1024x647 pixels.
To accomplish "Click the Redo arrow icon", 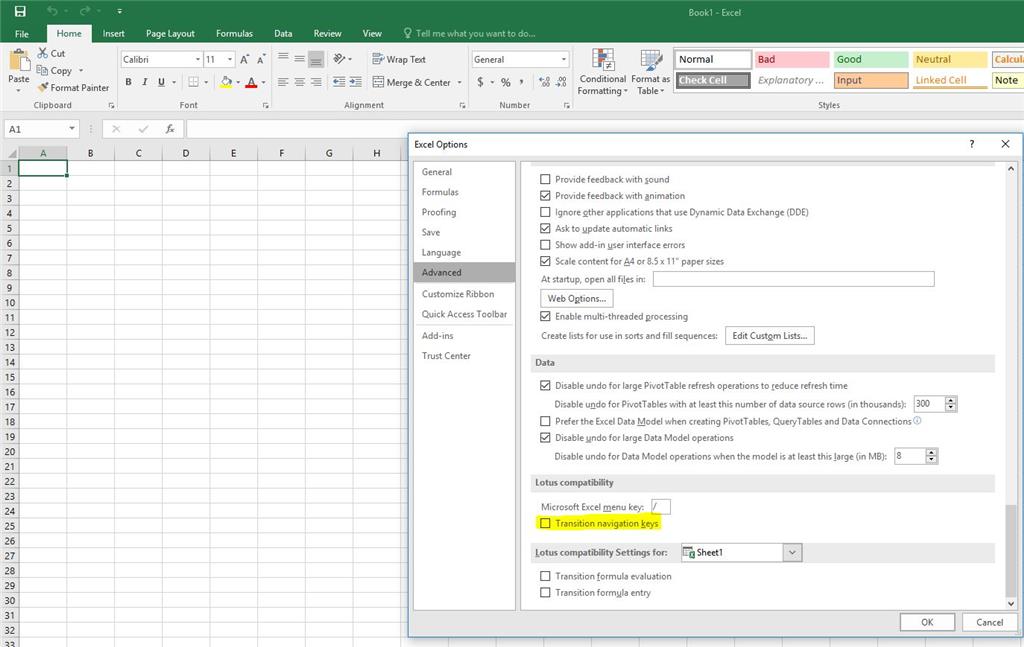I will [85, 11].
